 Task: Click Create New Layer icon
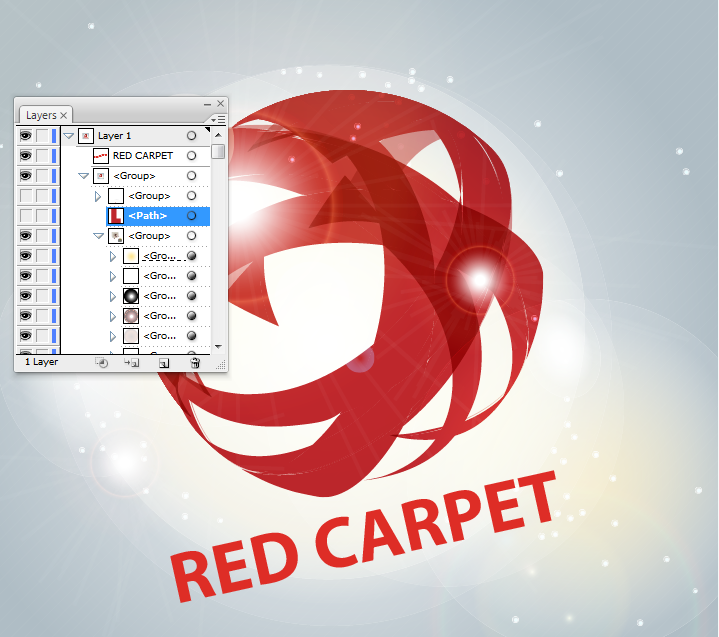pos(164,363)
